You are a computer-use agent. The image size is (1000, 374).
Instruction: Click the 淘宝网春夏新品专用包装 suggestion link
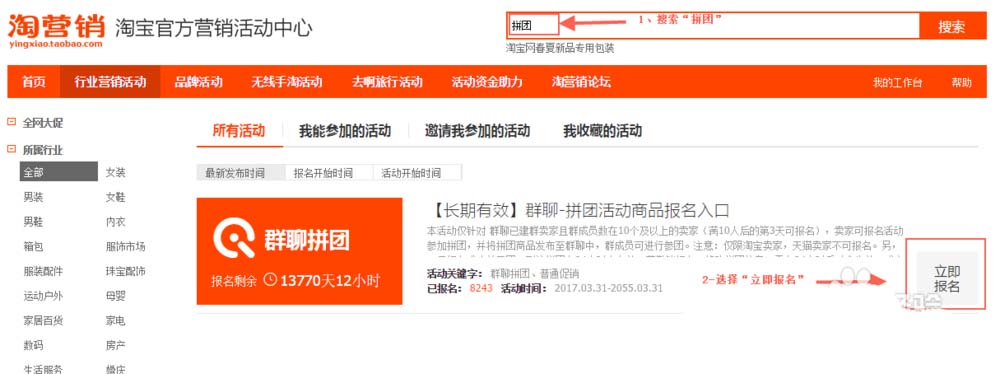pos(560,49)
